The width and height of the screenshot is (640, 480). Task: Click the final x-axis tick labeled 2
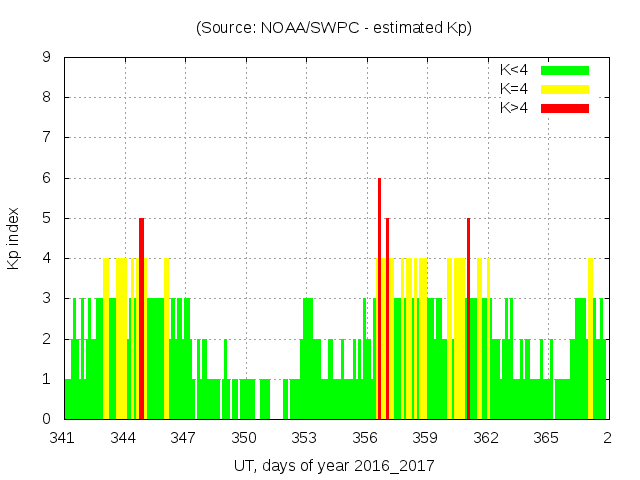pos(607,438)
